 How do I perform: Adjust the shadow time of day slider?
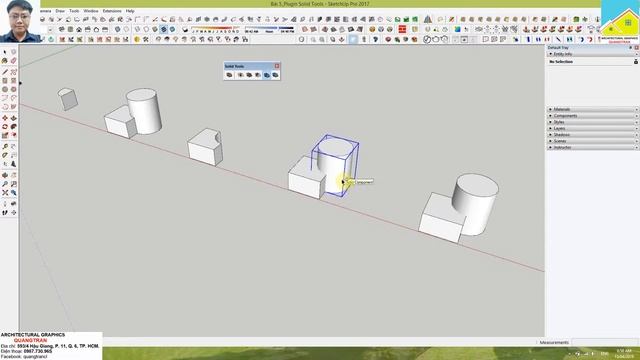(x=269, y=29)
